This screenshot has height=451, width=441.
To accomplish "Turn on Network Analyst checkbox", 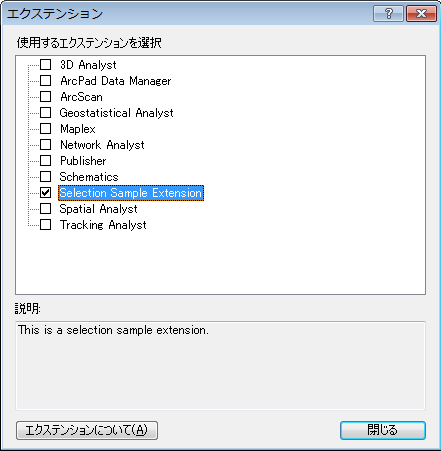I will (46, 144).
